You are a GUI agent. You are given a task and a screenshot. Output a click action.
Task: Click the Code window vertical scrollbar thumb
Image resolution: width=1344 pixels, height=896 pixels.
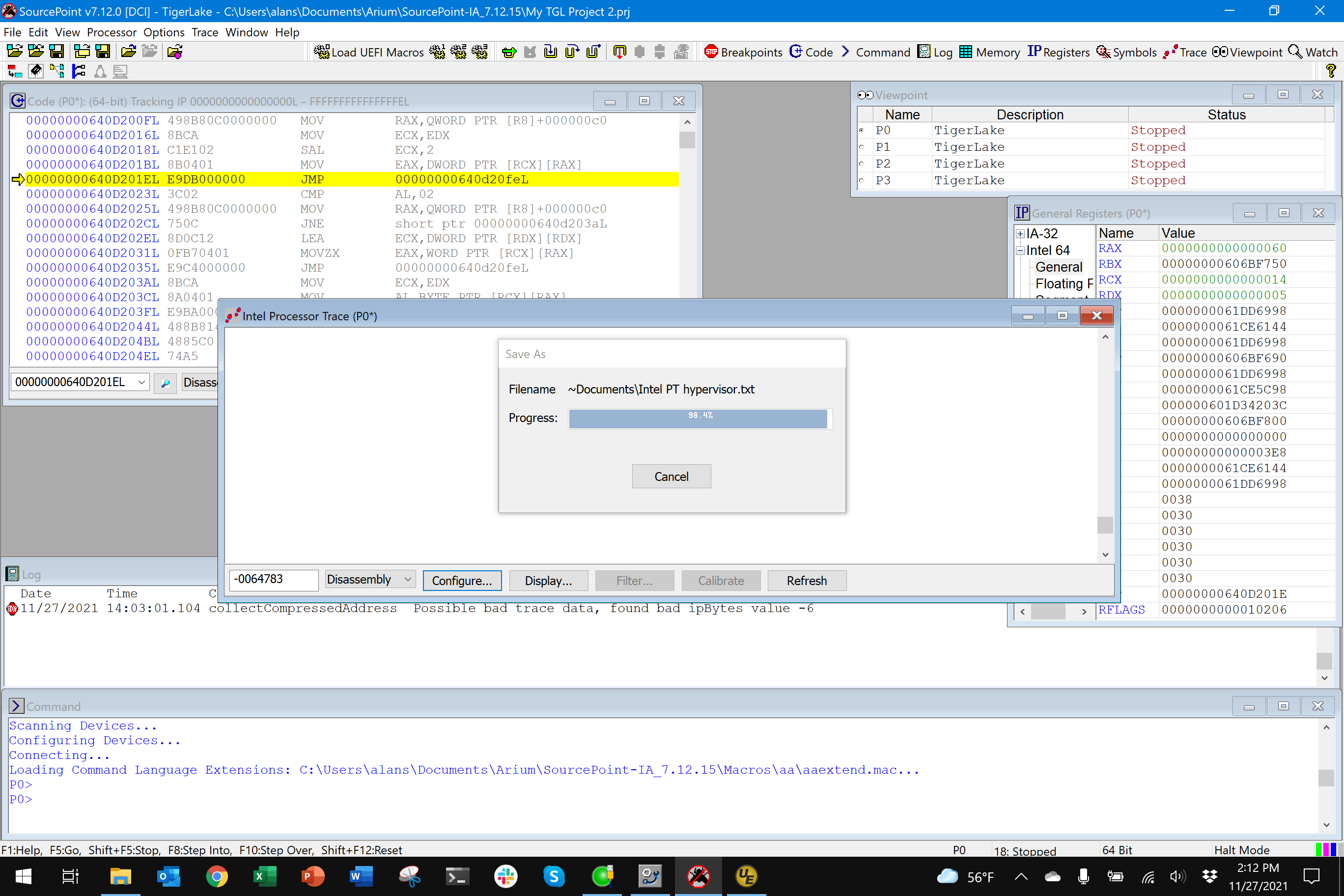pyautogui.click(x=687, y=140)
